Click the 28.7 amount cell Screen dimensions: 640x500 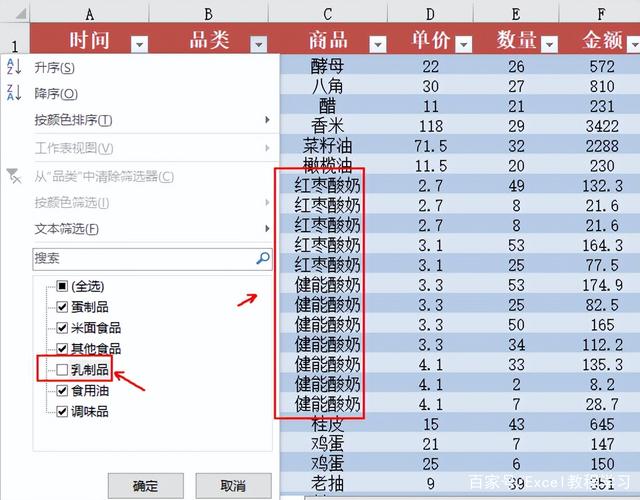[x=602, y=404]
